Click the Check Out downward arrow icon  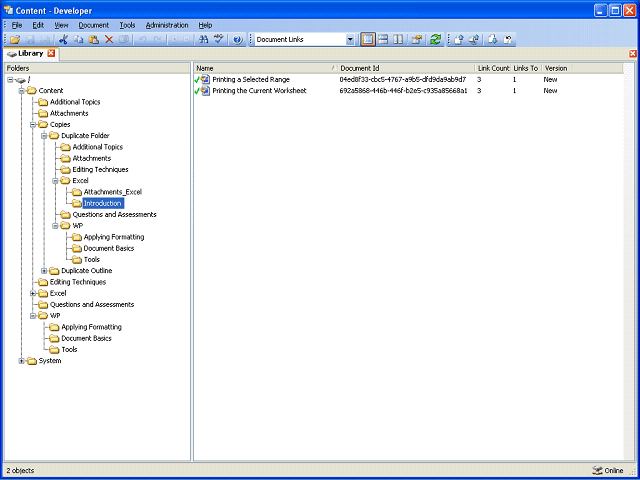pos(493,40)
